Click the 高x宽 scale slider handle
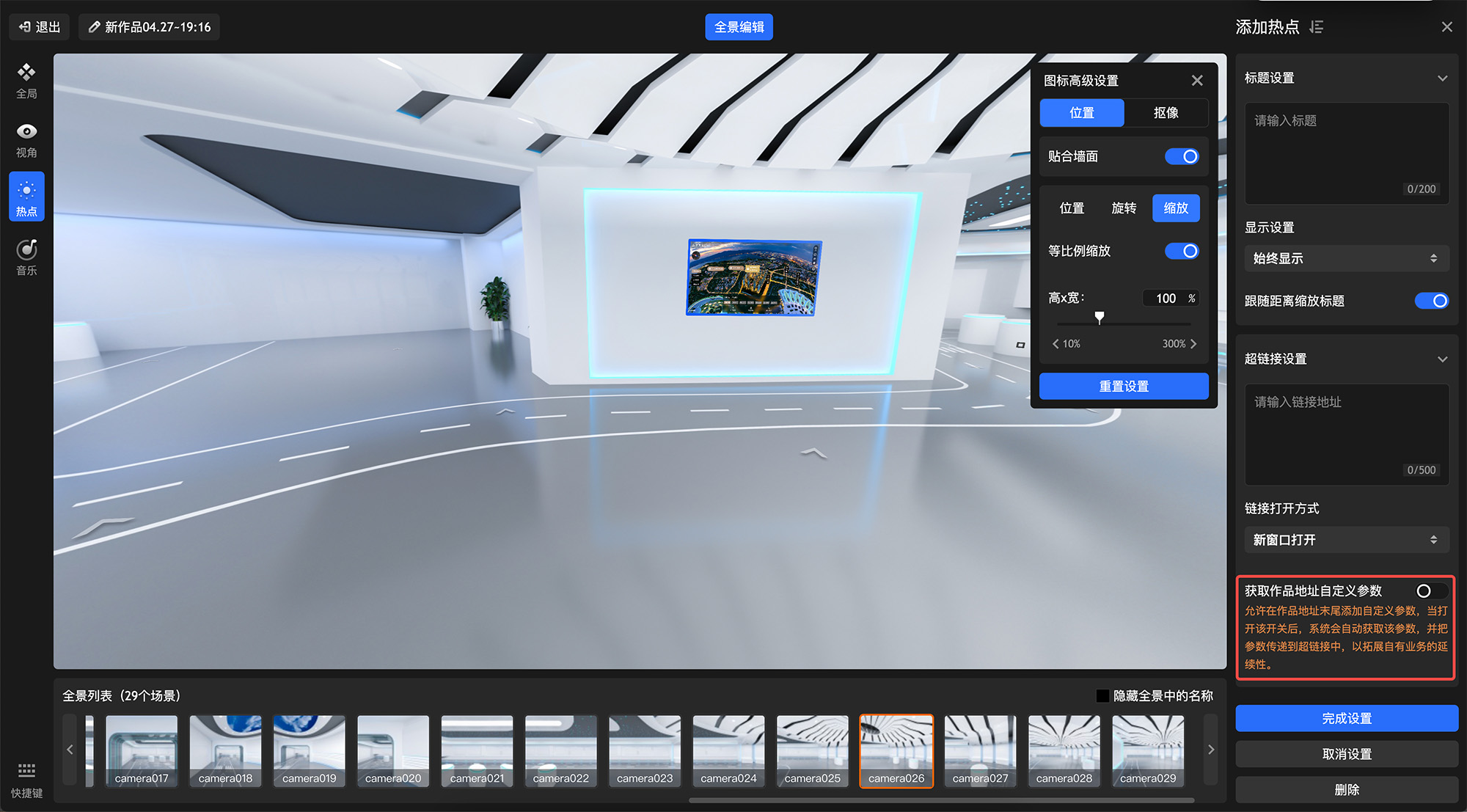This screenshot has width=1467, height=812. tap(1099, 317)
